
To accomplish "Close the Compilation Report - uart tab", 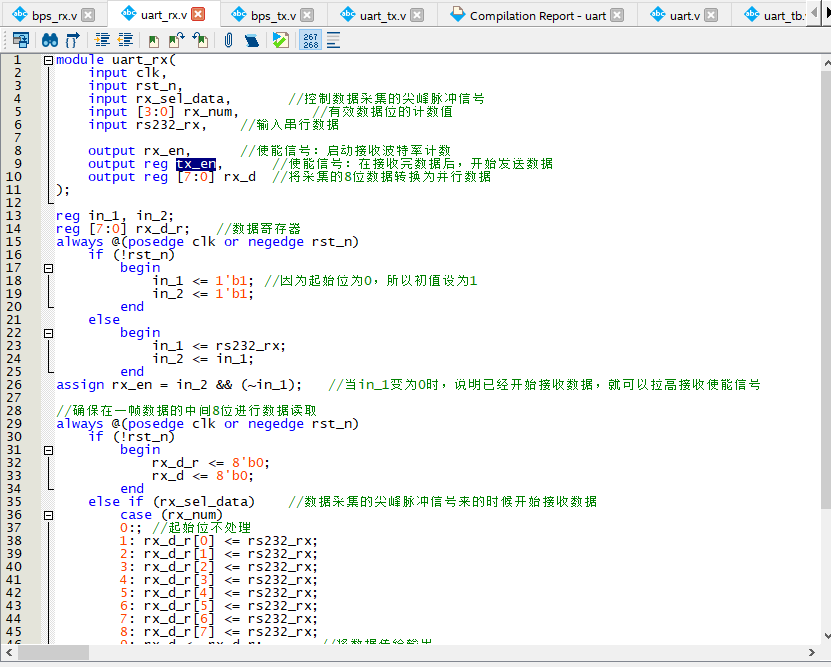I will [x=617, y=15].
